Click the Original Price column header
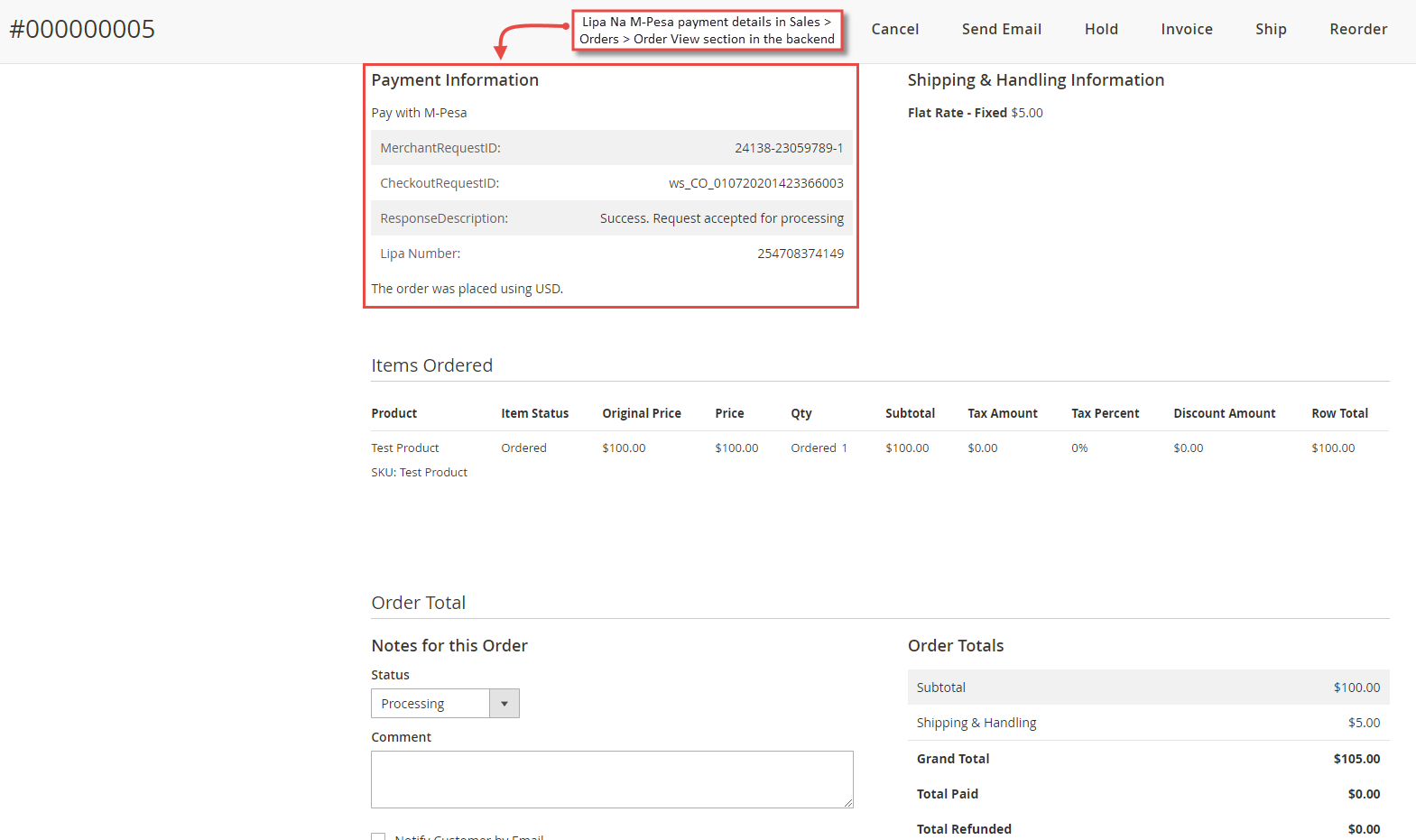 coord(642,413)
